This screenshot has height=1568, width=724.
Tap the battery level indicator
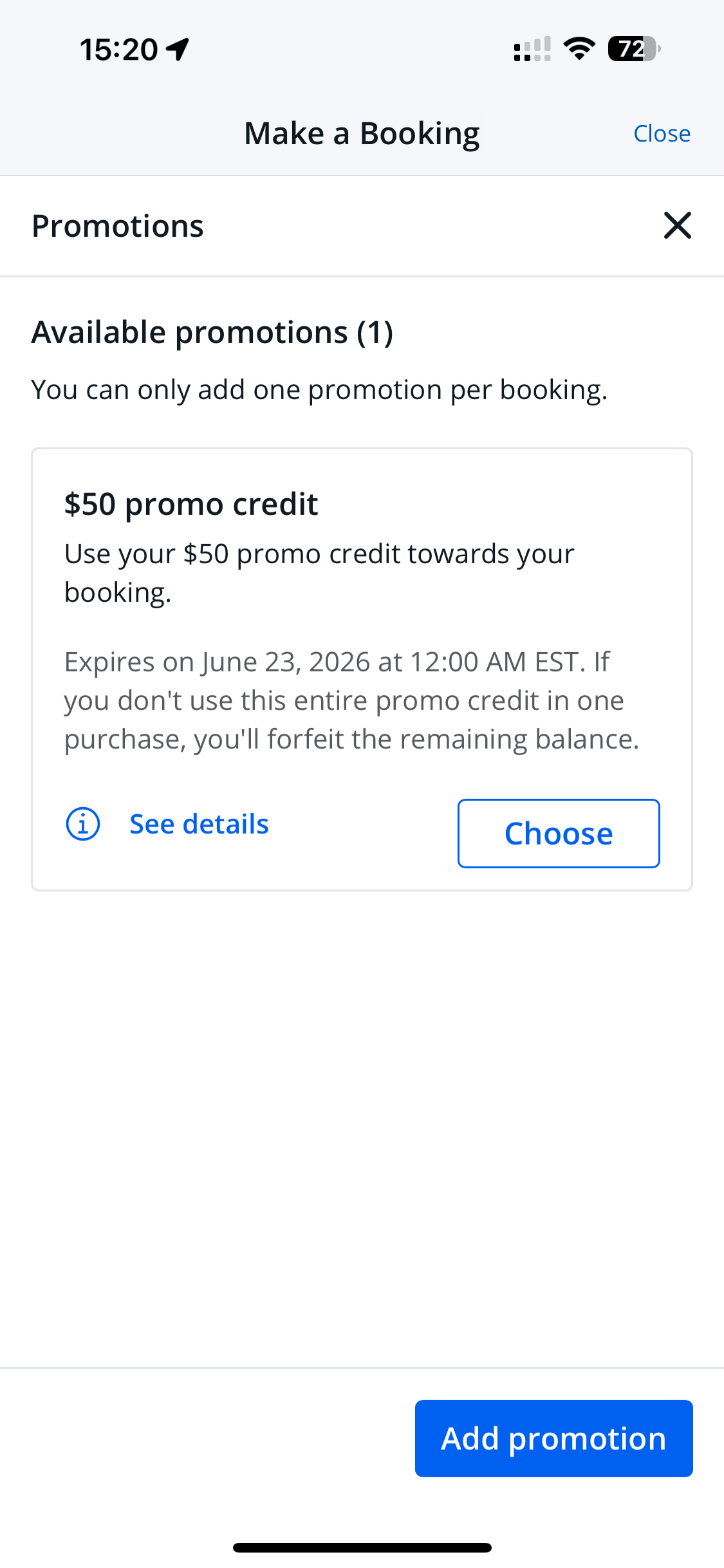633,49
